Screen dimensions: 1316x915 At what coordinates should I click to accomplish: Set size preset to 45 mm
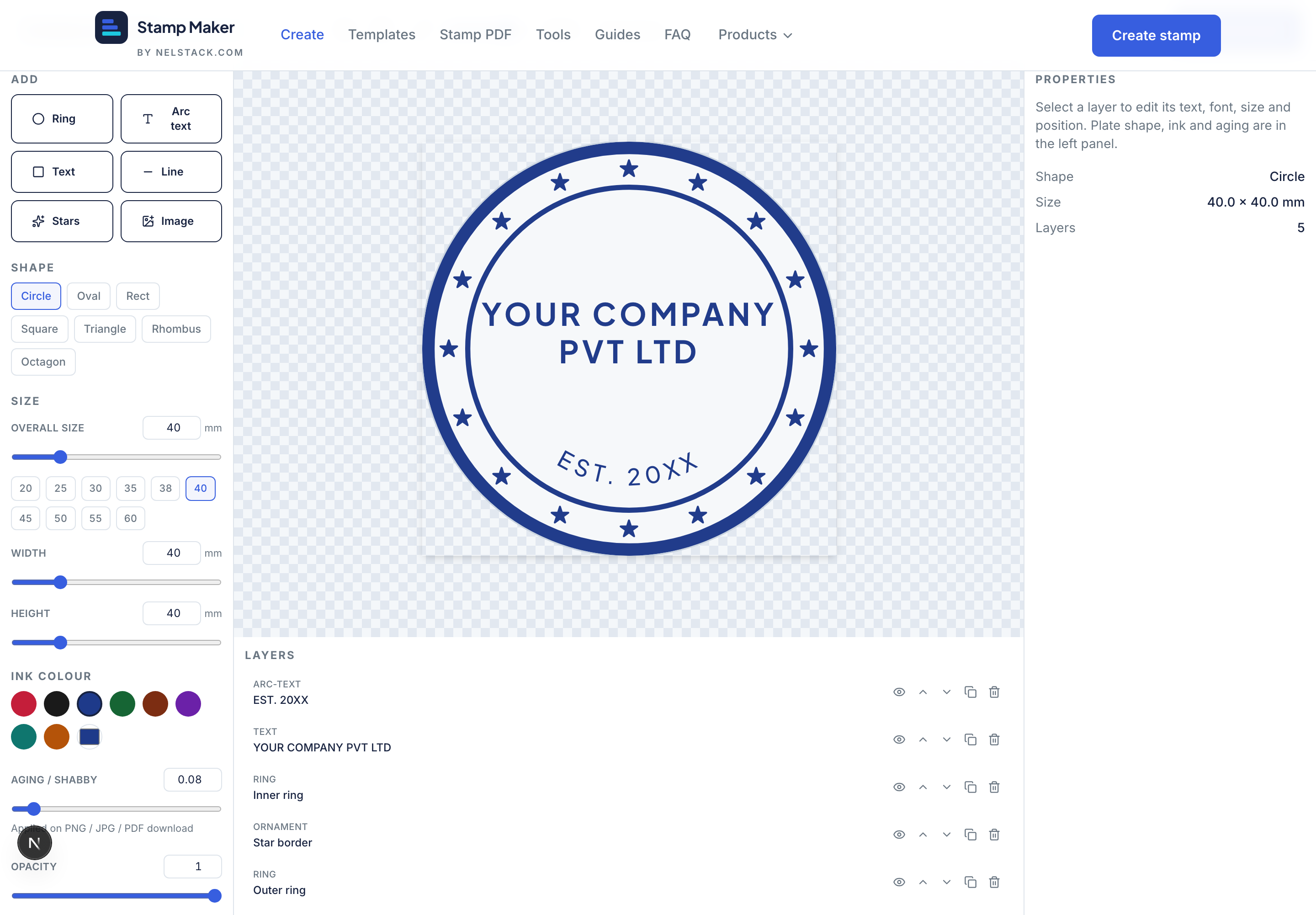point(26,518)
